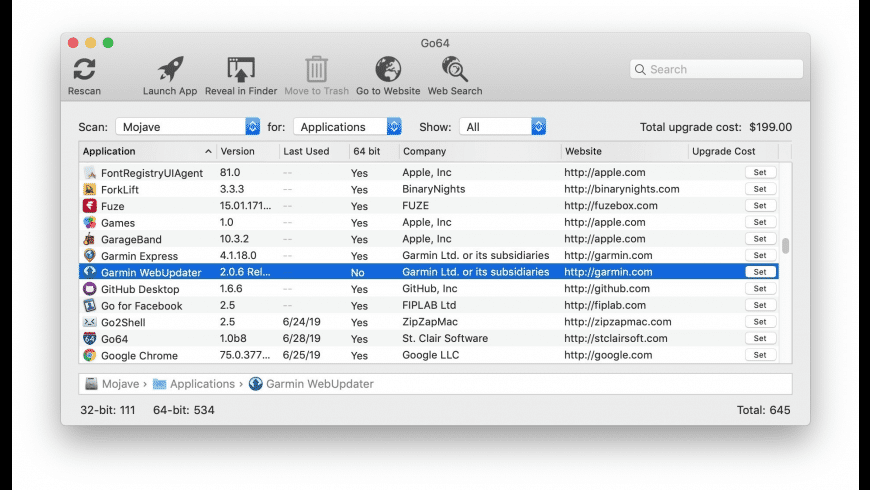Click the St. Clair Software company cell
The height and width of the screenshot is (490, 870).
tap(445, 339)
